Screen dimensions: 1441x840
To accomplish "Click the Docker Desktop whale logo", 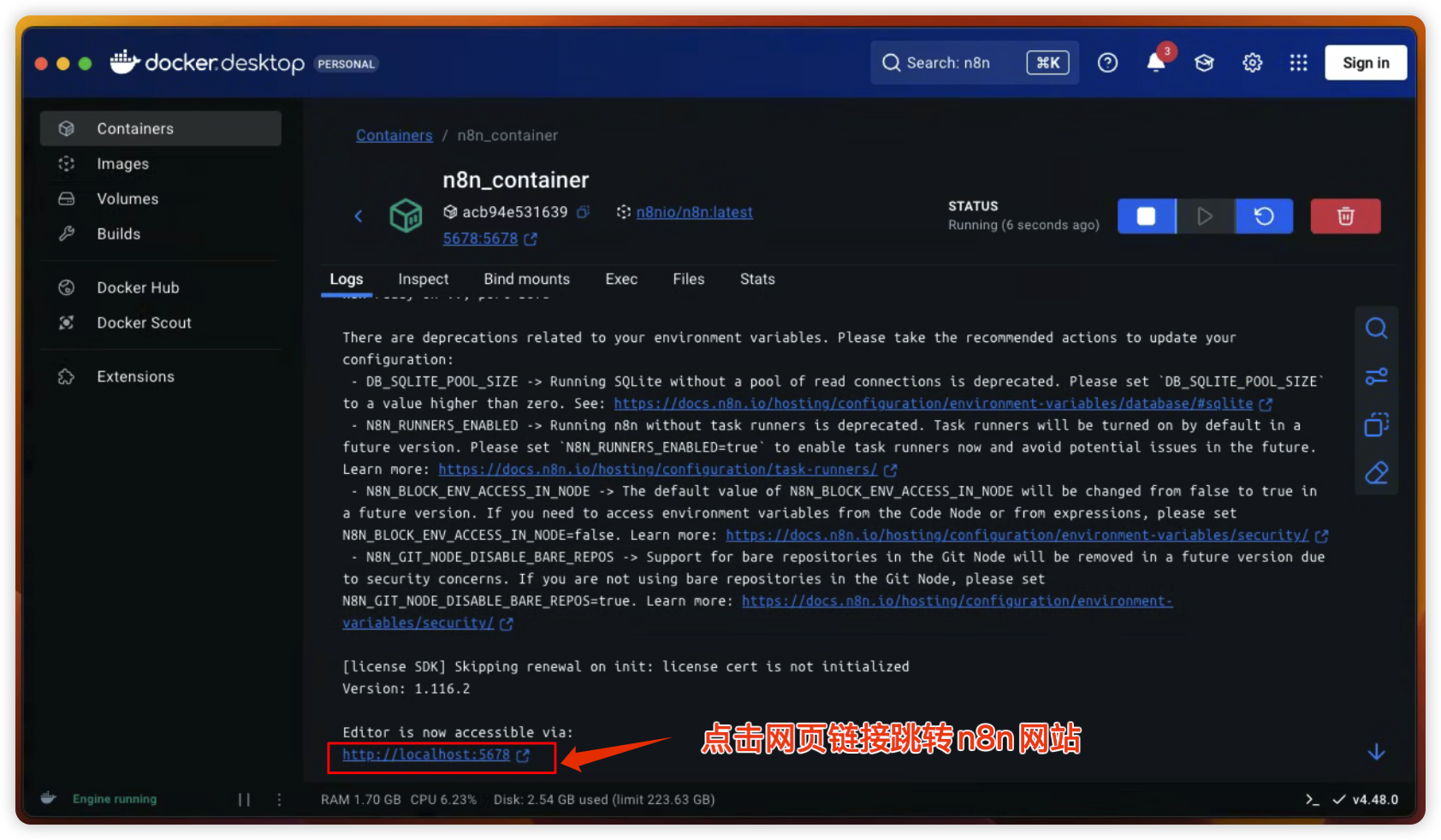I will tap(125, 62).
